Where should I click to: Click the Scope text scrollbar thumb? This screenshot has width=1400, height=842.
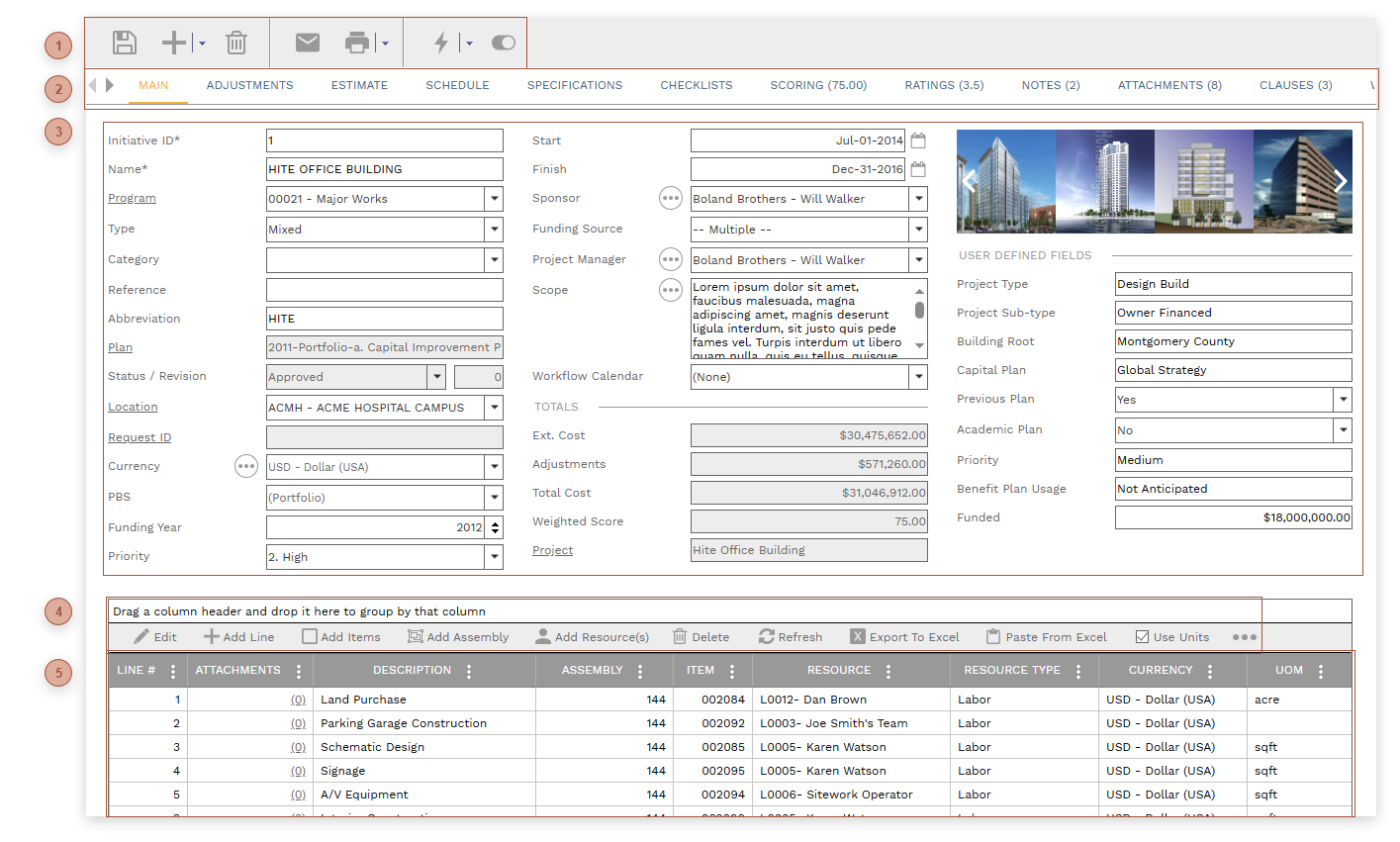click(x=919, y=310)
